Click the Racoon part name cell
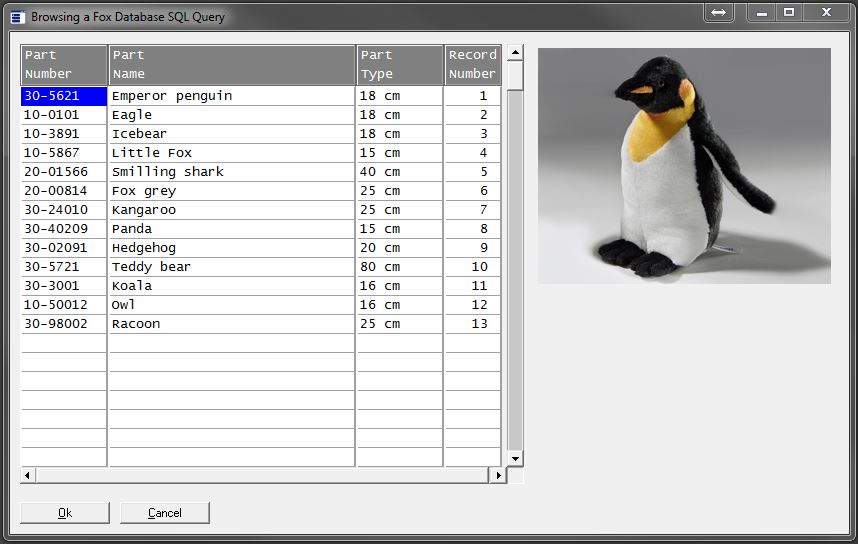 pos(231,324)
